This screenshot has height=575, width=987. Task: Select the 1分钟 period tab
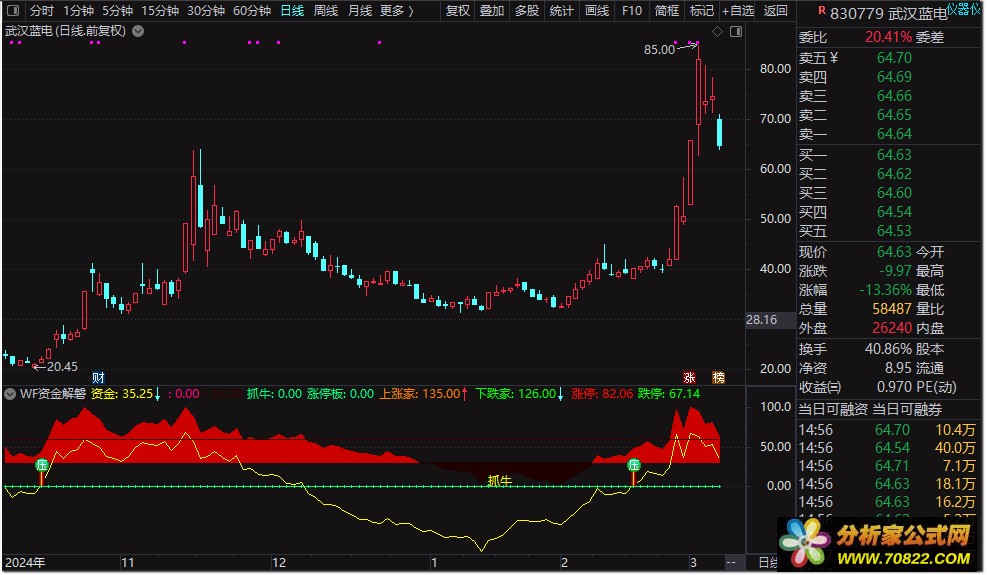78,11
